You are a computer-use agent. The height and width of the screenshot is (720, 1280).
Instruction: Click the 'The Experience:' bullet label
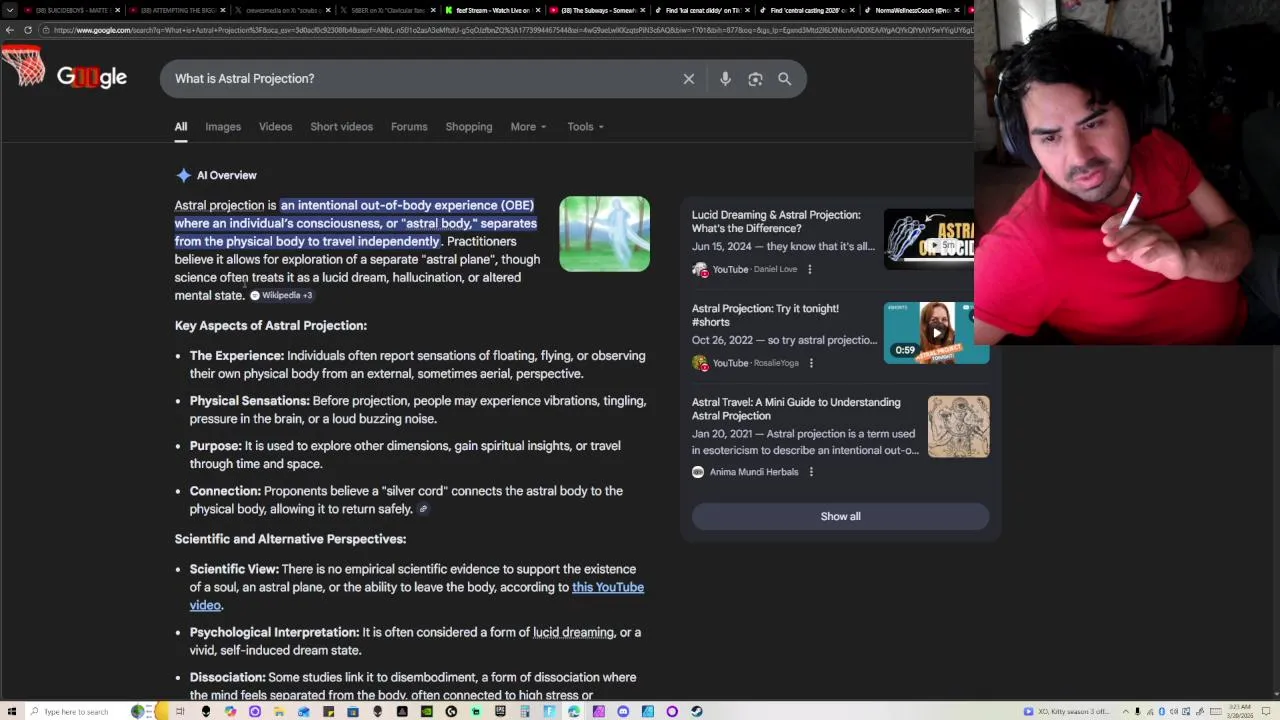click(x=237, y=355)
